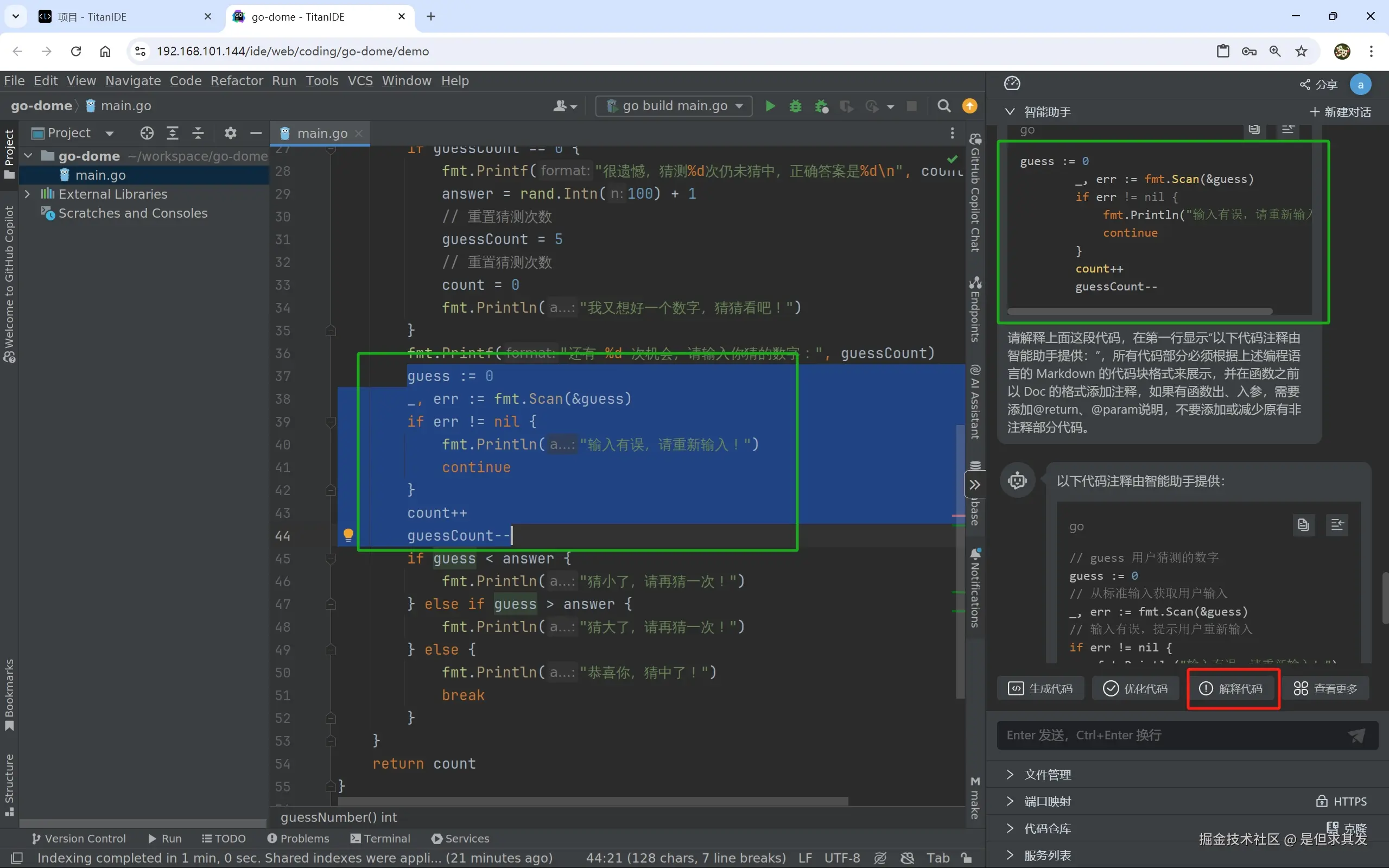Click the 新建对话 button
The image size is (1389, 868).
(x=1341, y=112)
